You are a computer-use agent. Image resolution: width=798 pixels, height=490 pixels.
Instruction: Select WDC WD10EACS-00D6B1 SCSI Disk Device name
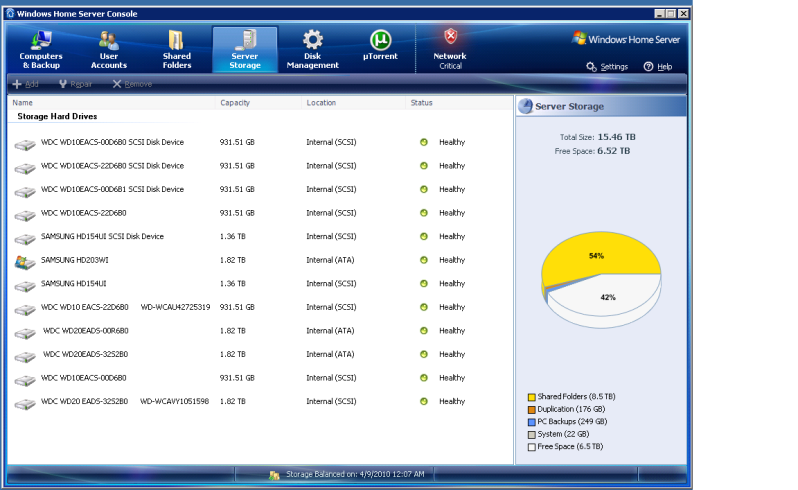[112, 189]
